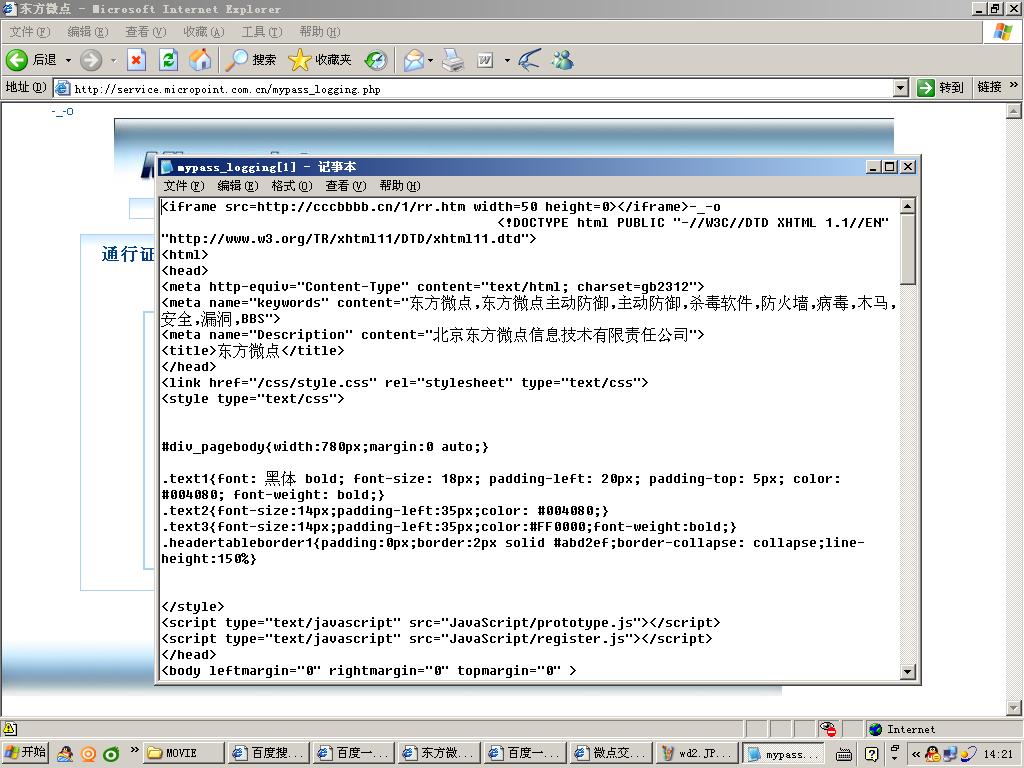This screenshot has width=1024, height=768.
Task: Open the IE 查看 (View) menu
Action: (x=146, y=31)
